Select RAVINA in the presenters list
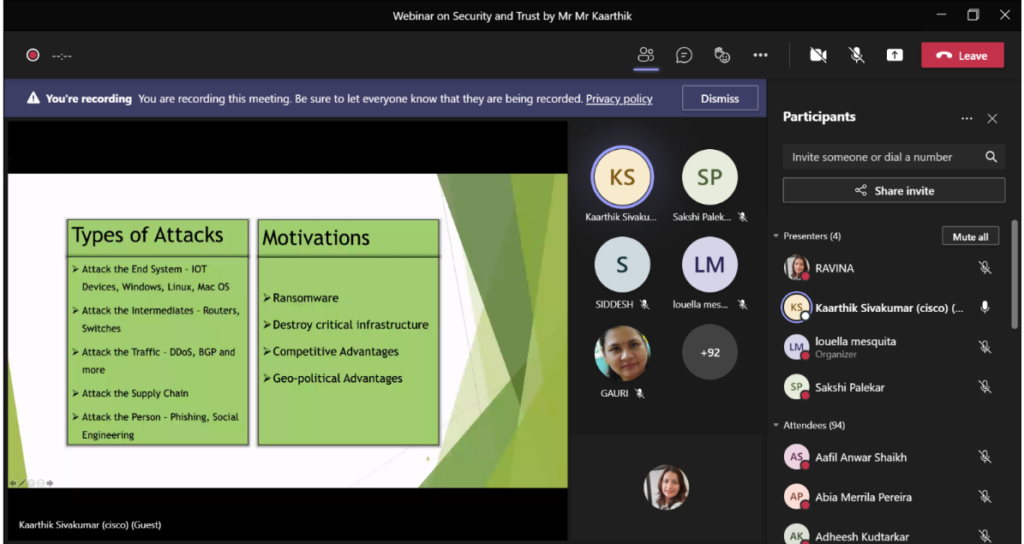This screenshot has width=1024, height=544. [x=889, y=268]
